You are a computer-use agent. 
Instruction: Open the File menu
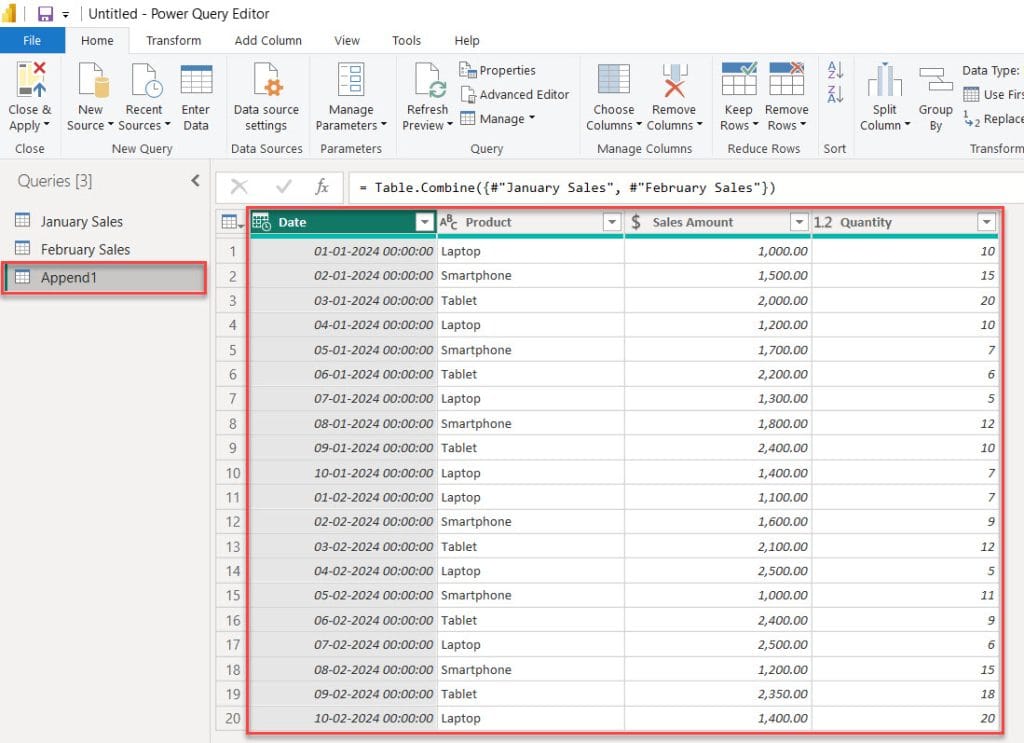pos(32,40)
